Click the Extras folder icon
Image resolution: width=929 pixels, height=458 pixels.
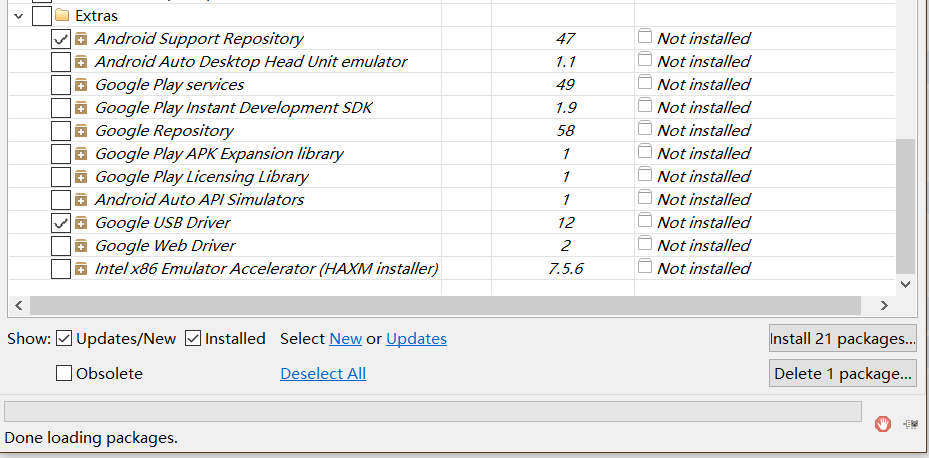[x=62, y=15]
